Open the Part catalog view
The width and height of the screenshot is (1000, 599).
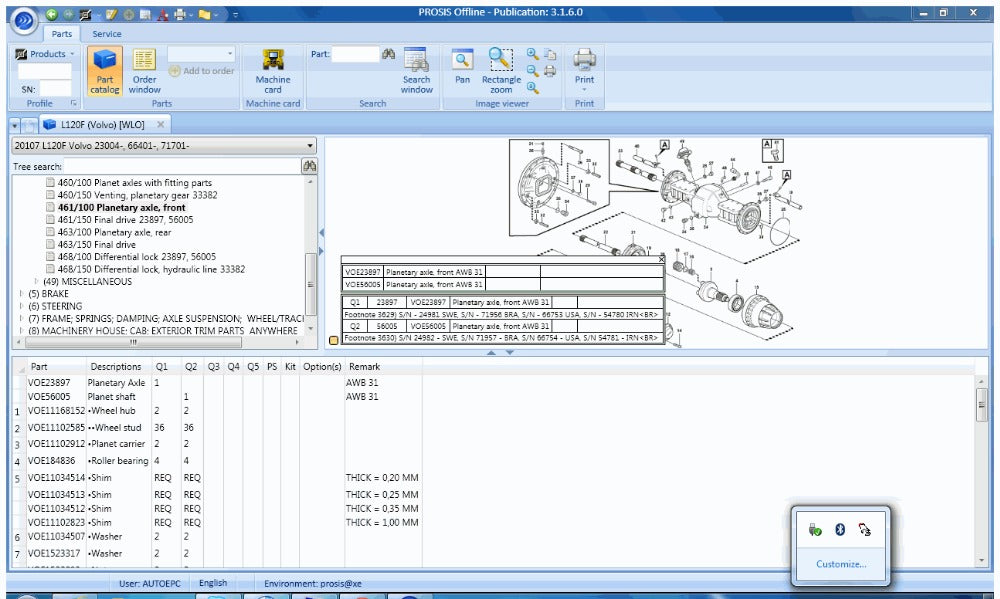[105, 69]
